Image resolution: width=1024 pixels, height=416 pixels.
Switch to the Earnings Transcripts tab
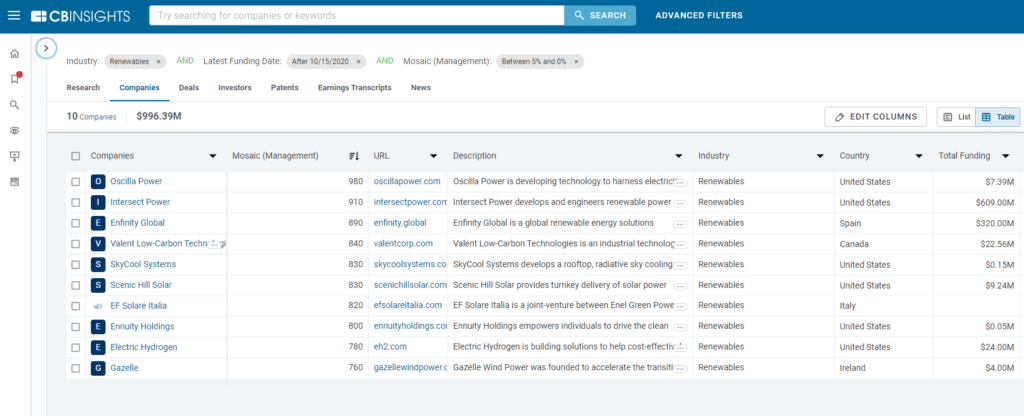355,88
